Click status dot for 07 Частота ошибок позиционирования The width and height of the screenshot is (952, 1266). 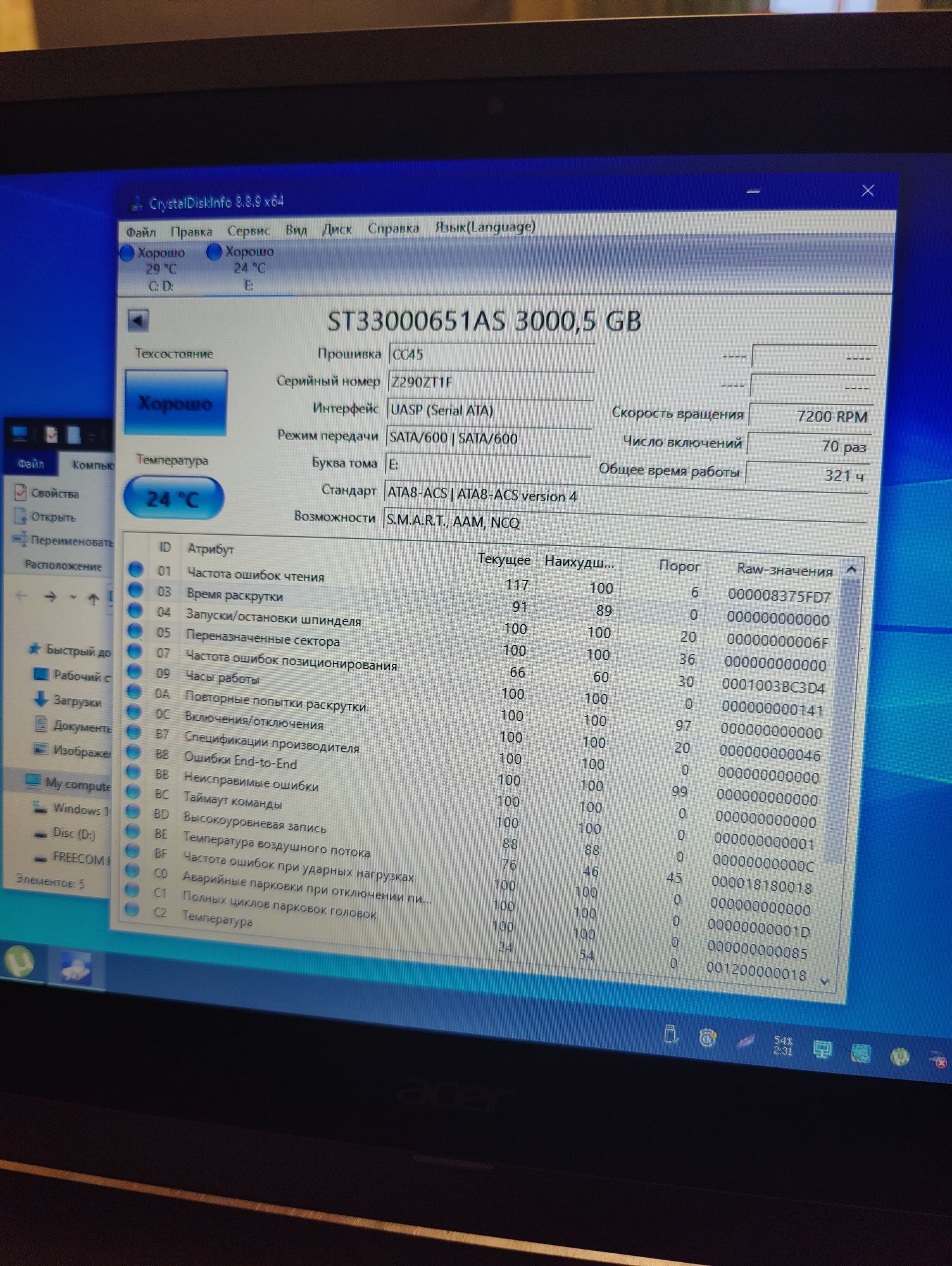134,651
